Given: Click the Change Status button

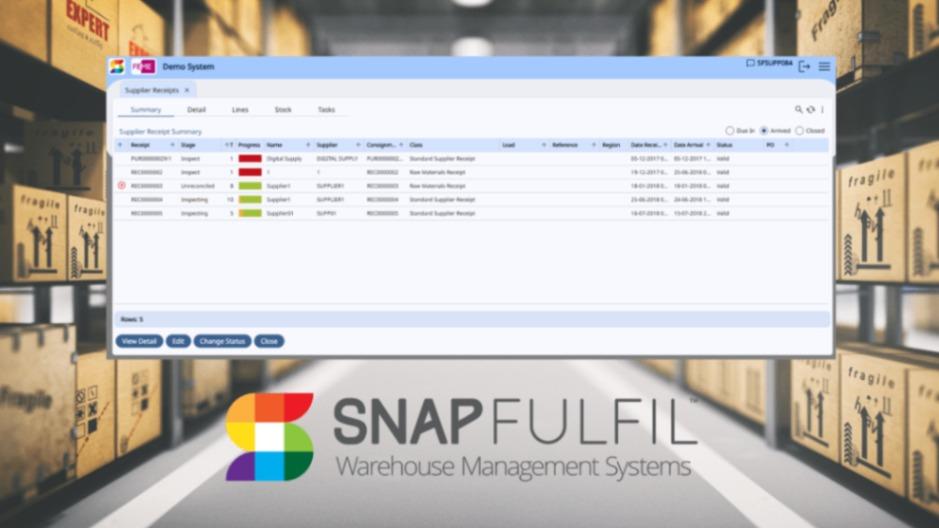Looking at the screenshot, I should 222,341.
